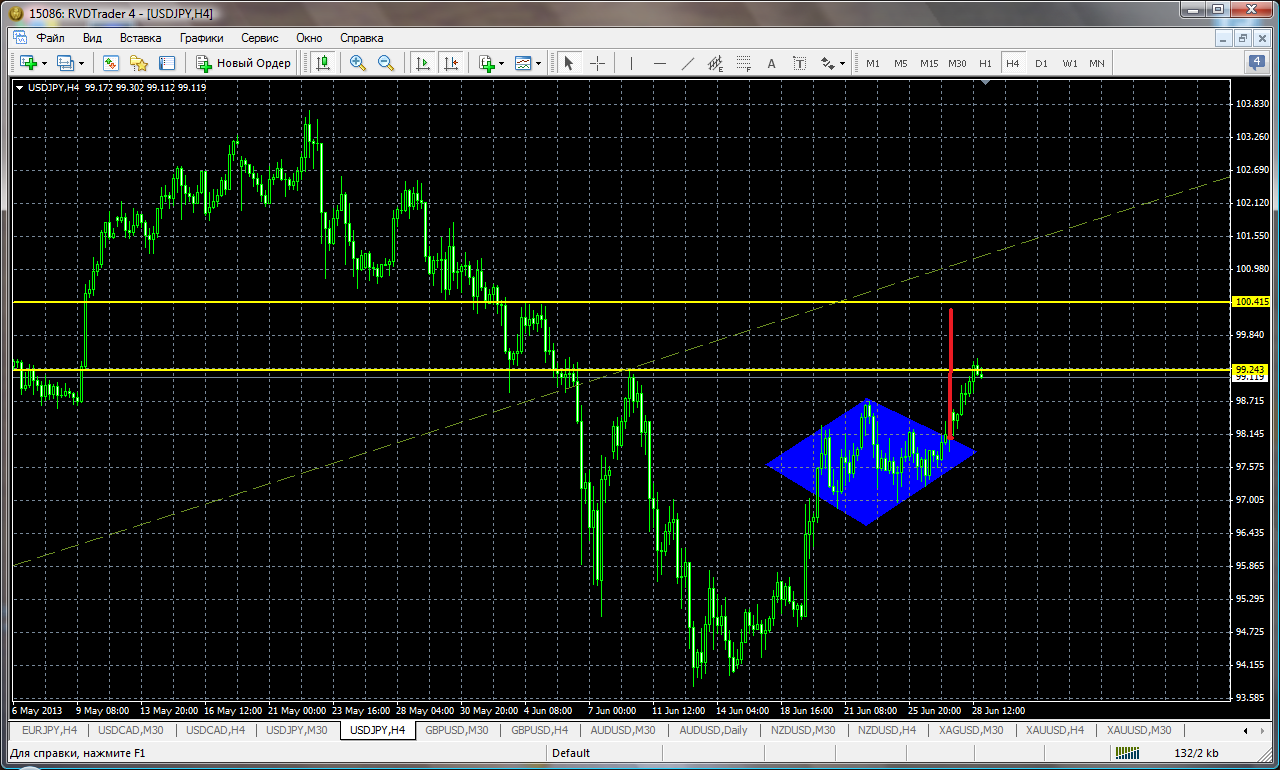Expand the Profiles dropdown arrow

(82, 63)
